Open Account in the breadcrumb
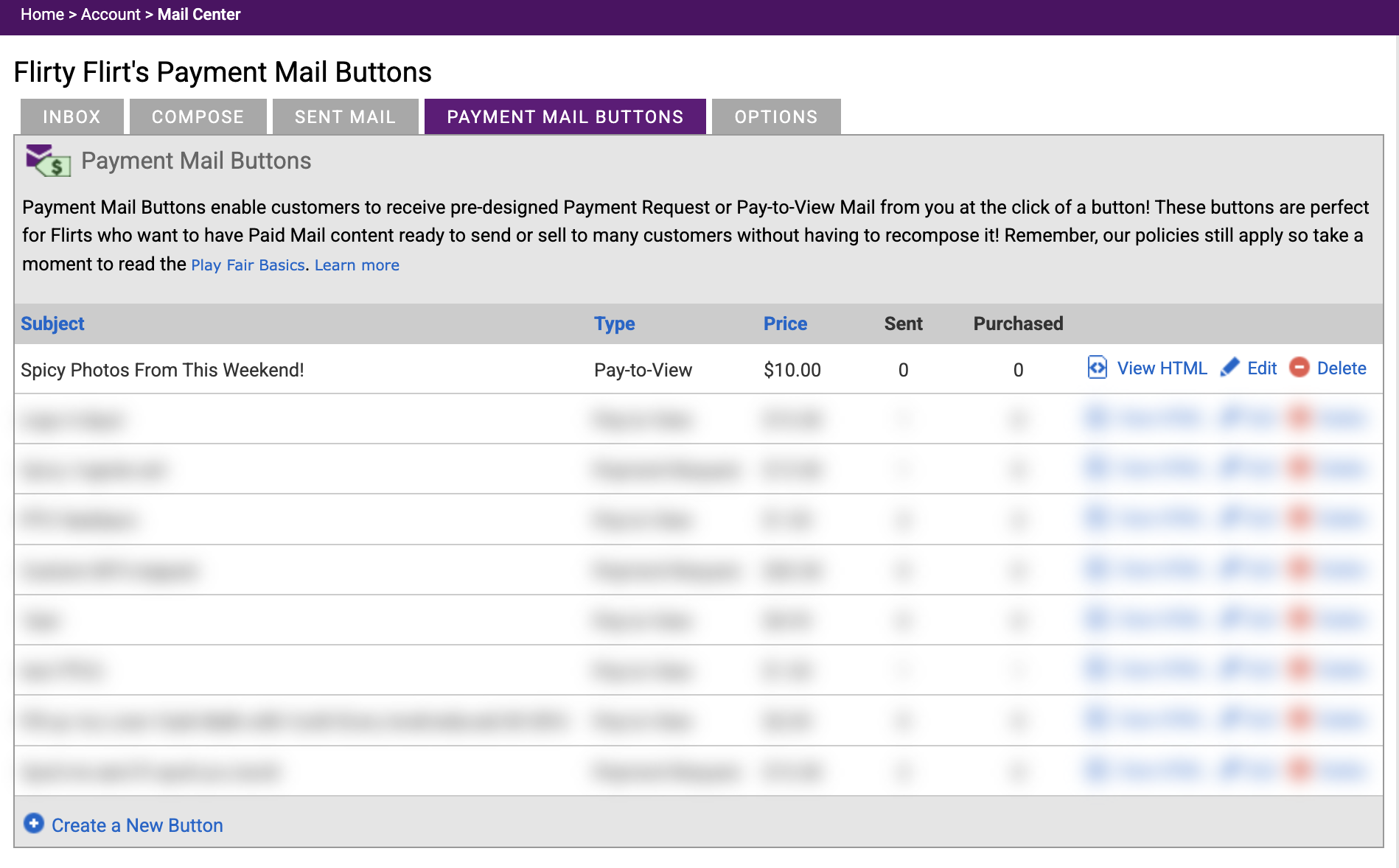 click(111, 15)
